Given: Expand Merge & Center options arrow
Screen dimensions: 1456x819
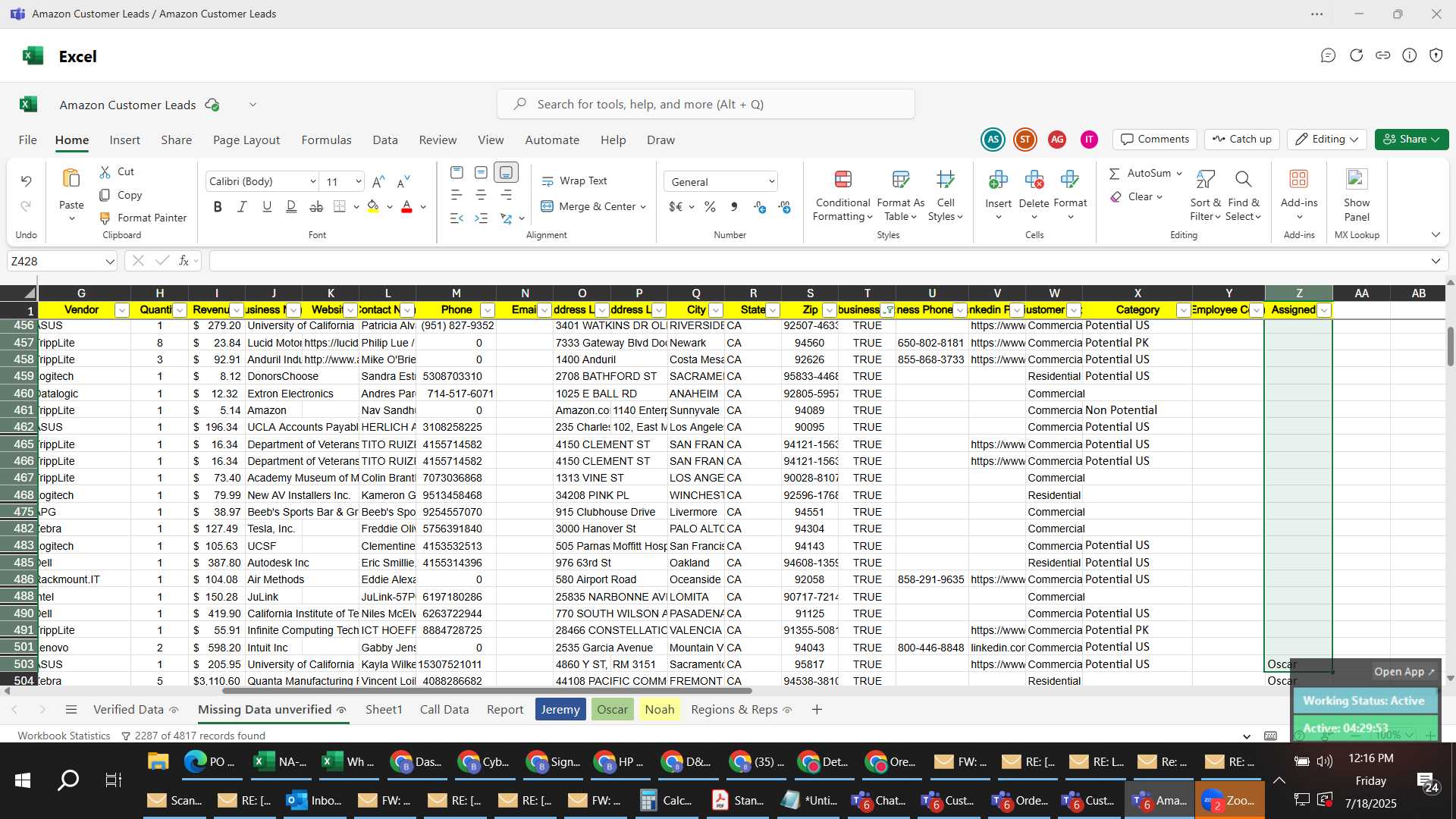Looking at the screenshot, I should pos(643,207).
